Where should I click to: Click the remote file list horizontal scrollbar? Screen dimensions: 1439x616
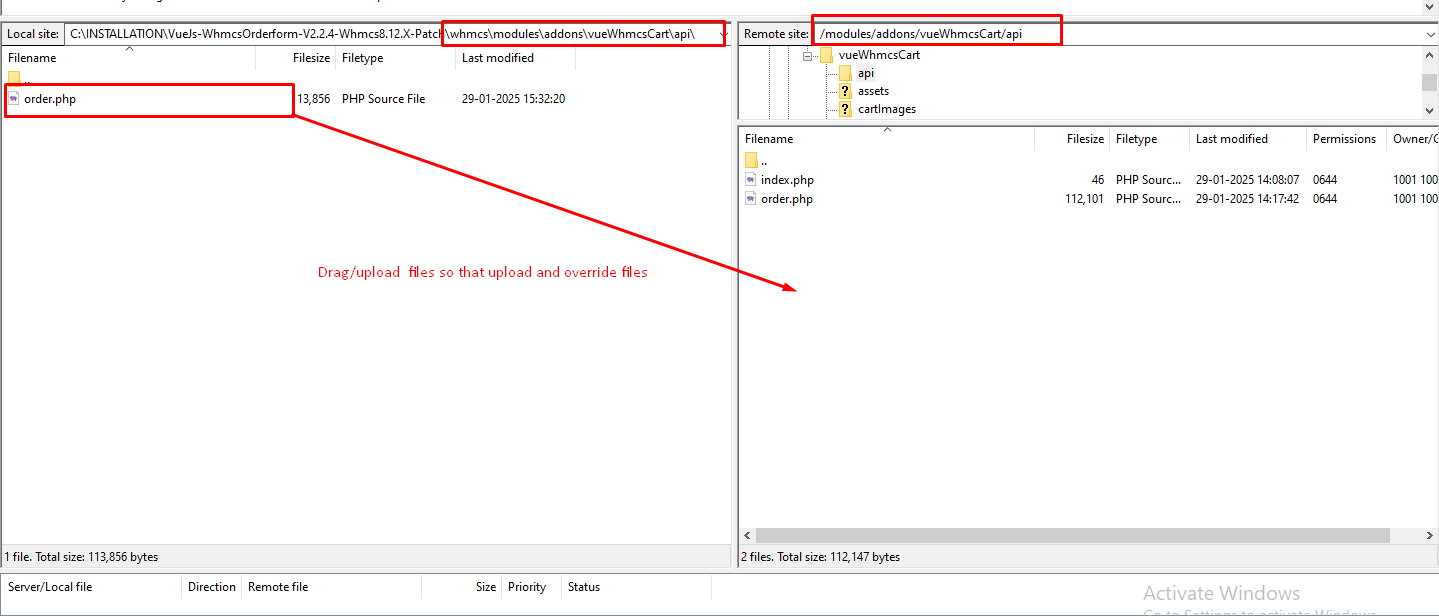(1072, 536)
